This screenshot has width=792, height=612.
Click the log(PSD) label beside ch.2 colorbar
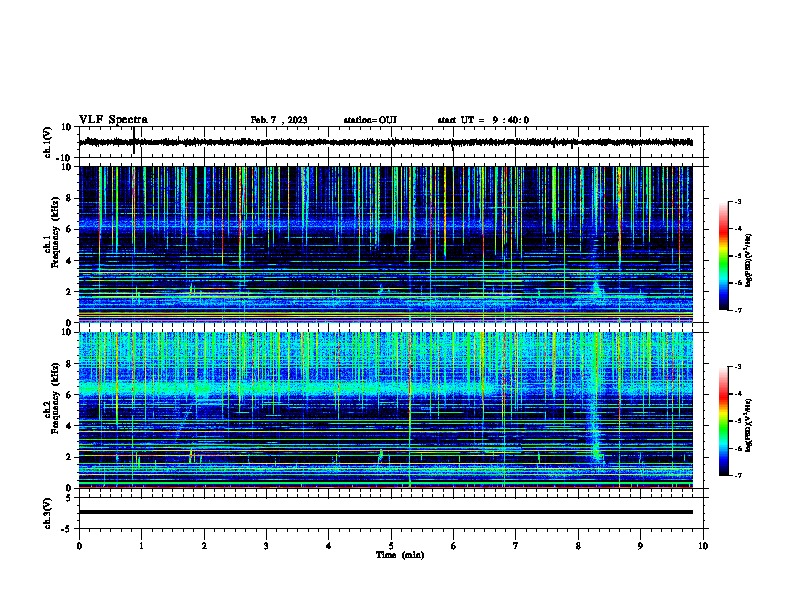(x=748, y=425)
